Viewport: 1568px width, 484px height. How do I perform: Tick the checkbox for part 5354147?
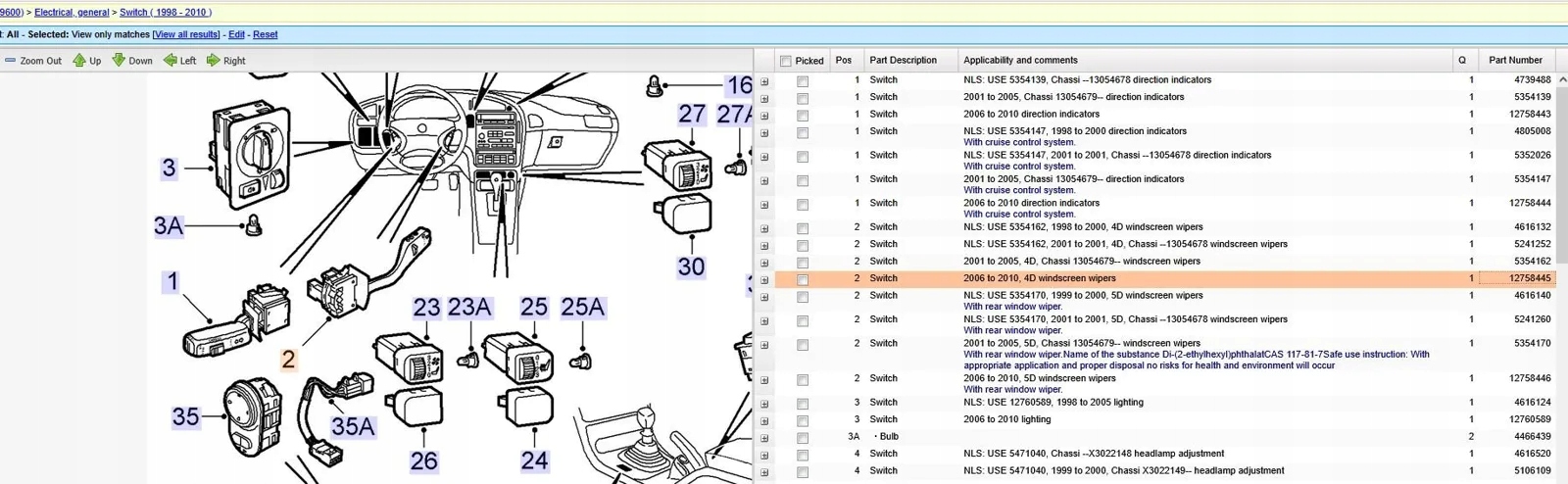click(803, 180)
